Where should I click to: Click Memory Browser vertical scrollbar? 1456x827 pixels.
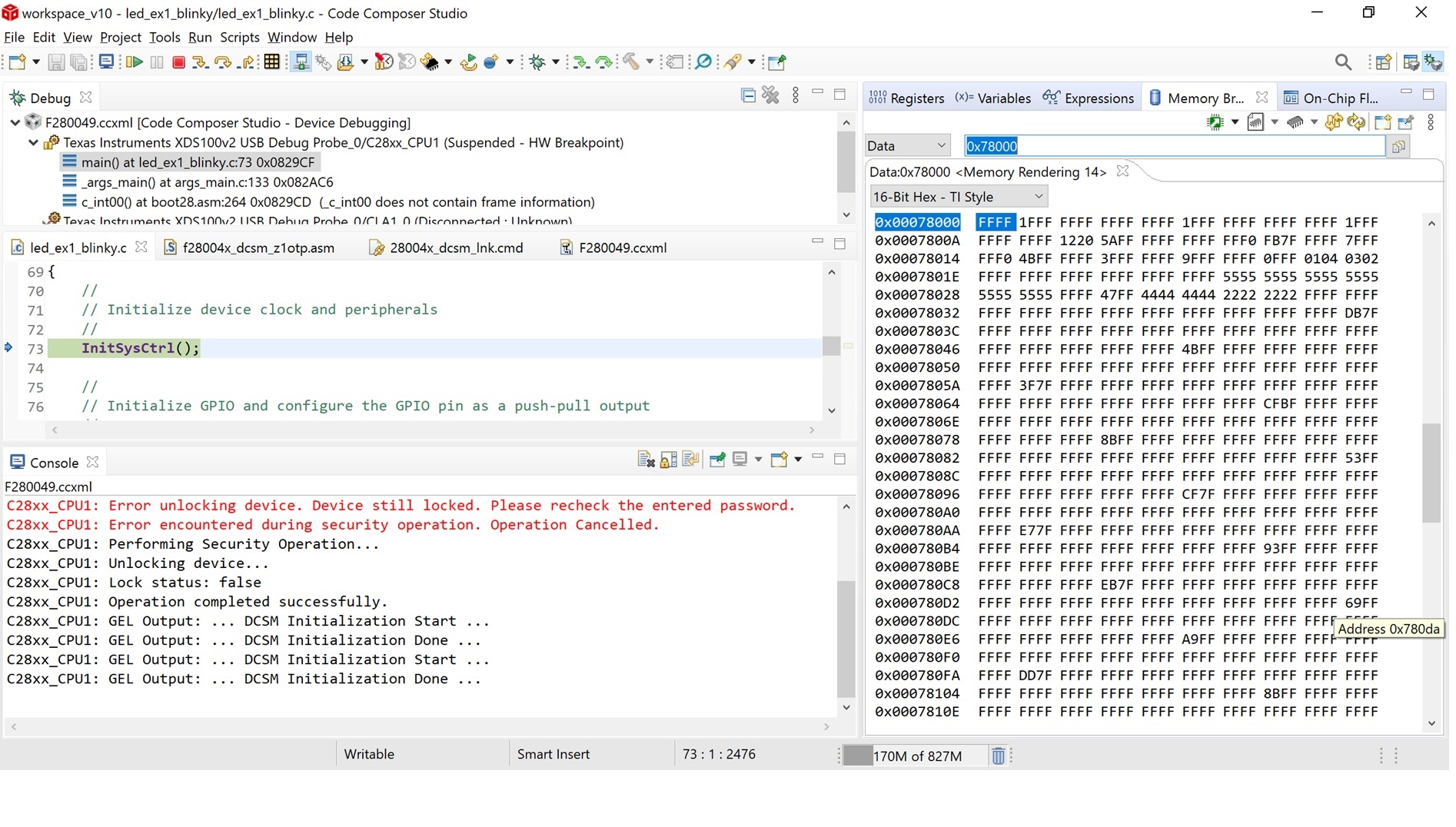1431,472
